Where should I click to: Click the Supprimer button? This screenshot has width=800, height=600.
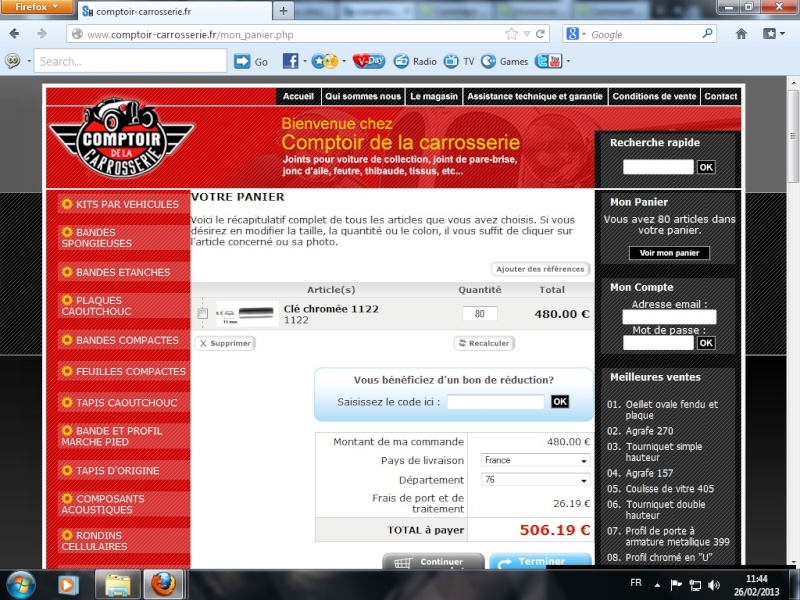click(x=225, y=343)
